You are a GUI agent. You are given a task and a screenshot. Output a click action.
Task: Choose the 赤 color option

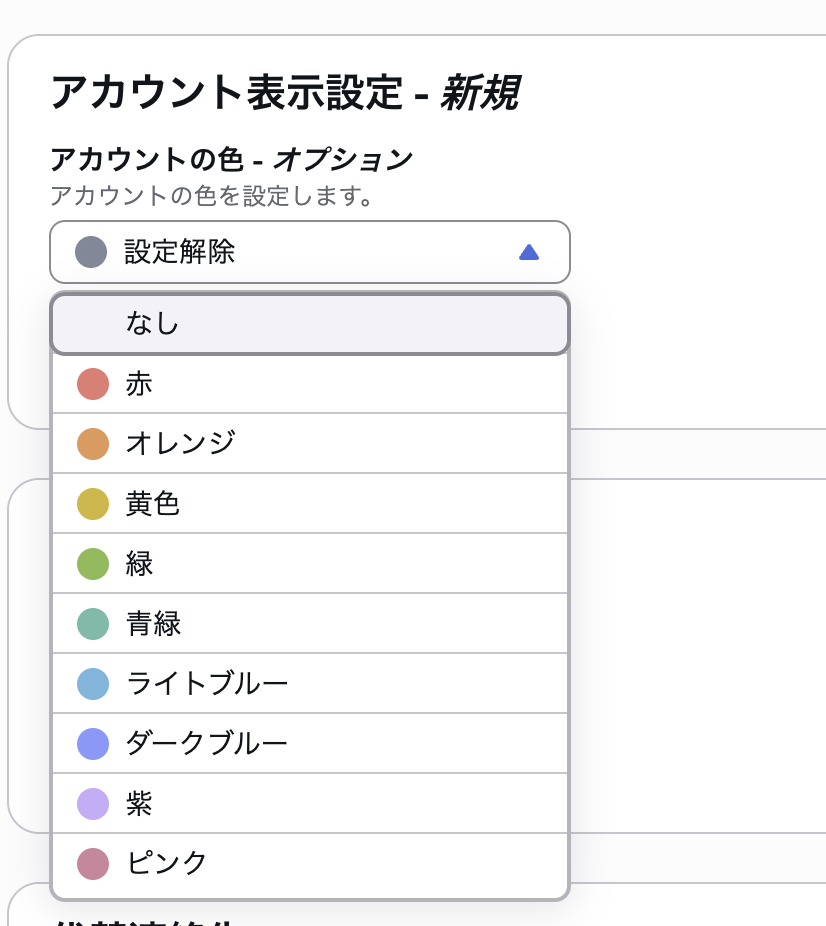[310, 384]
